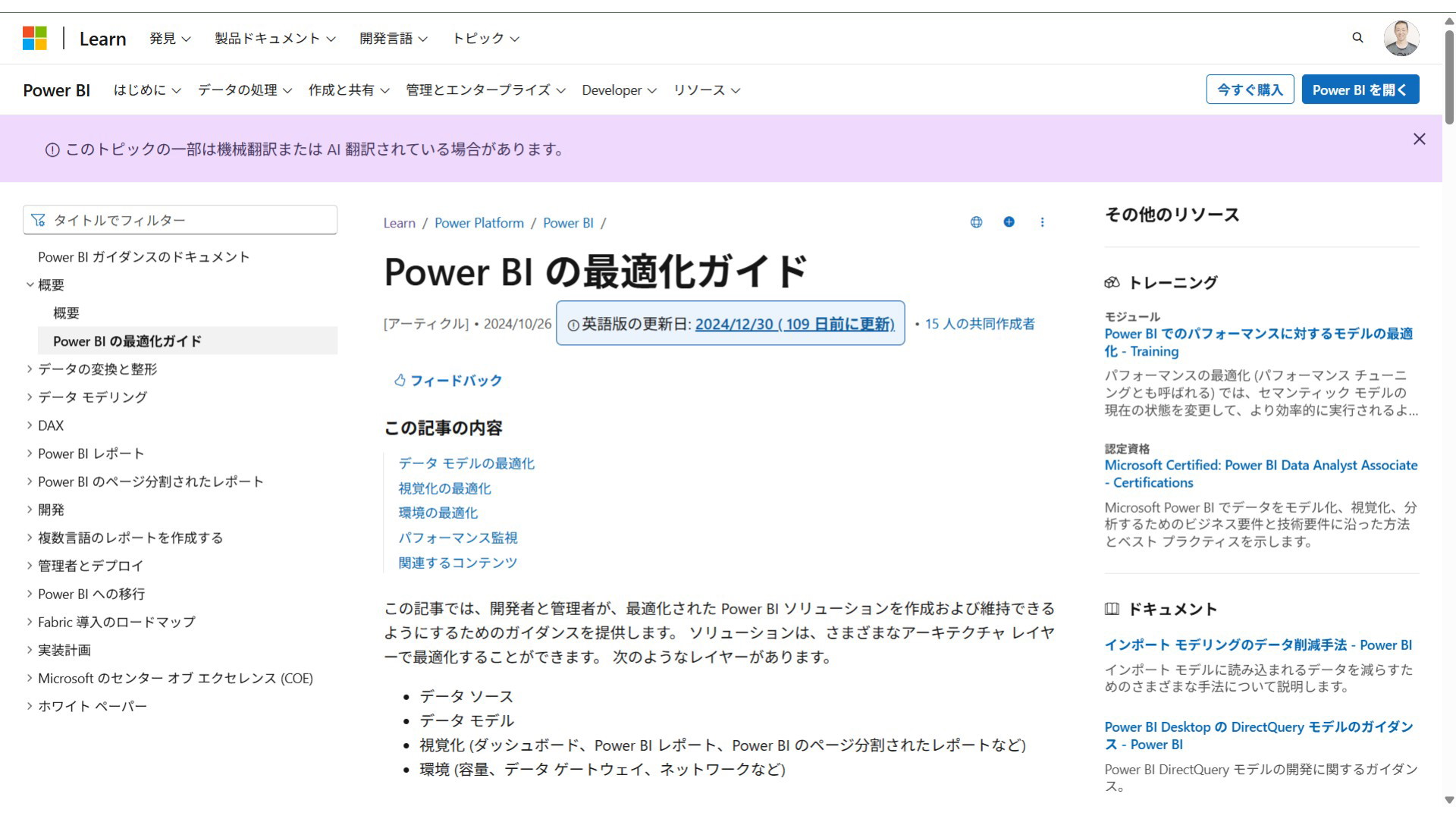Click the thumbs-up feedback icon
This screenshot has width=1456, height=819.
point(400,380)
